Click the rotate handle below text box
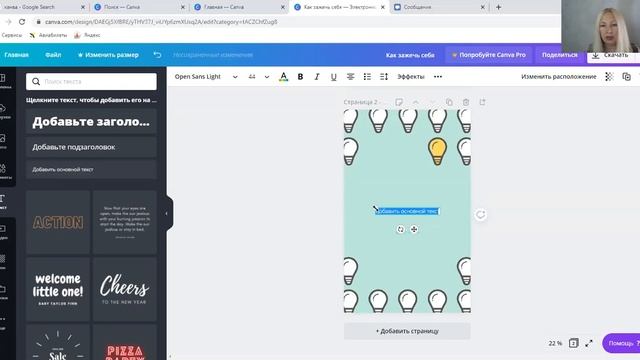This screenshot has height=360, width=640. point(400,229)
